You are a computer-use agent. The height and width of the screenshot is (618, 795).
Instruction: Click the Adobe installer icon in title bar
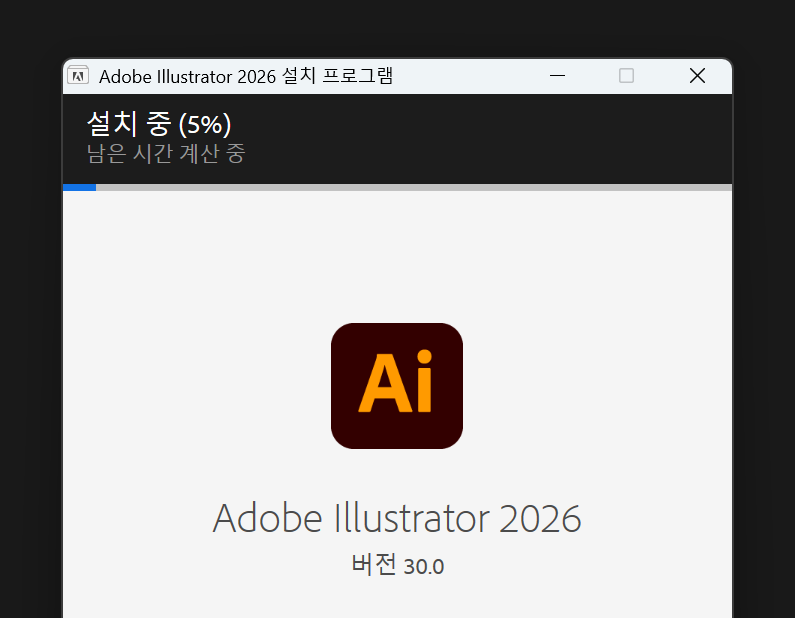pyautogui.click(x=78, y=76)
